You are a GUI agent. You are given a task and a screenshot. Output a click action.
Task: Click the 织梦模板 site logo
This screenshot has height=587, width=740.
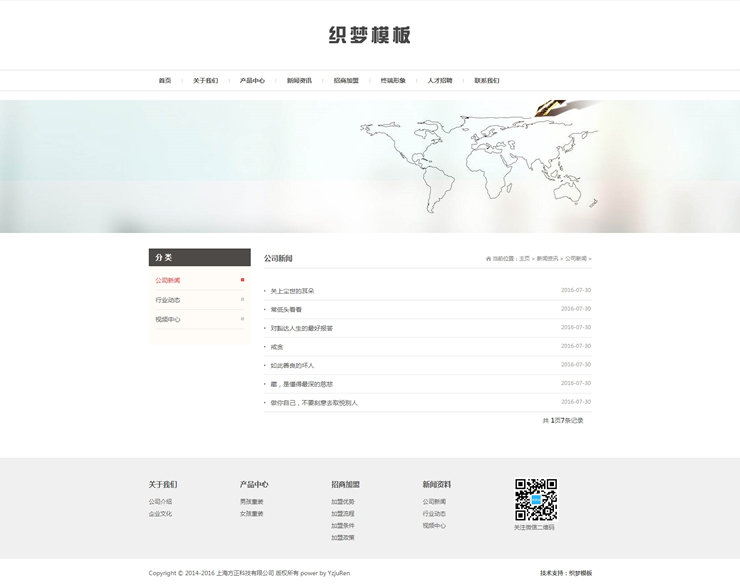[x=369, y=35]
